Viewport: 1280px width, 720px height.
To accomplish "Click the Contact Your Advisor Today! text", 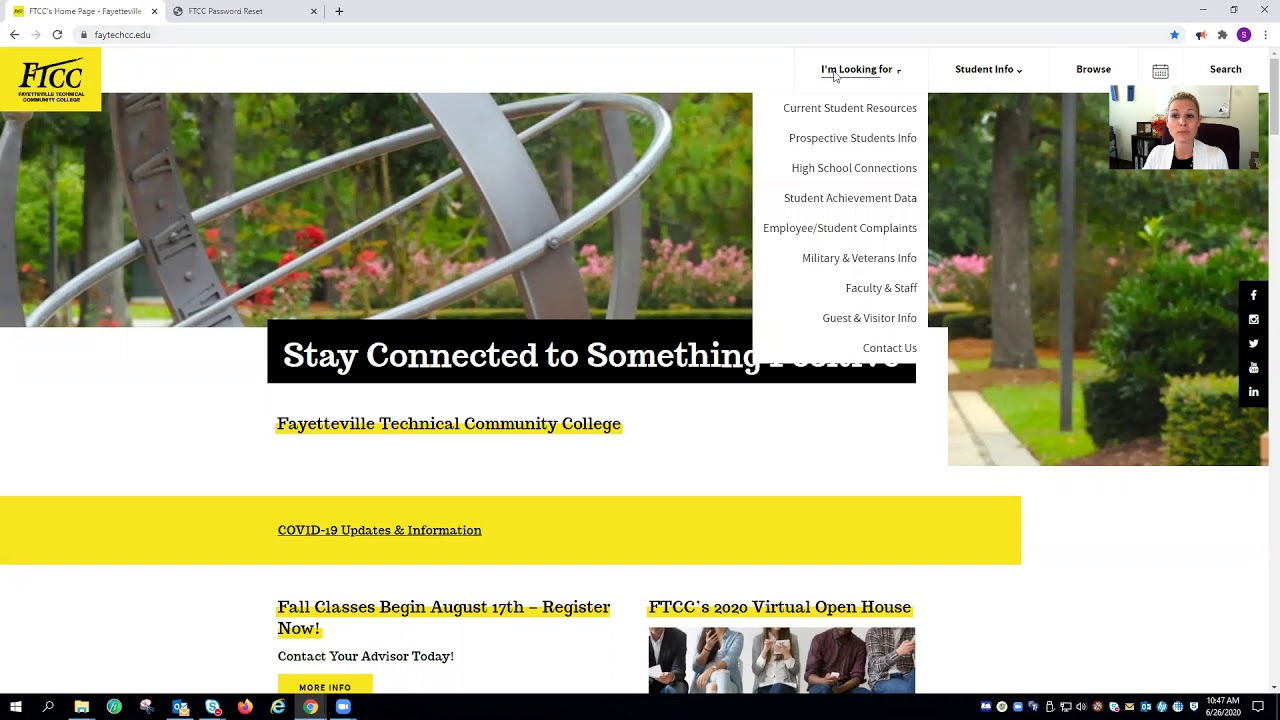I will click(366, 657).
